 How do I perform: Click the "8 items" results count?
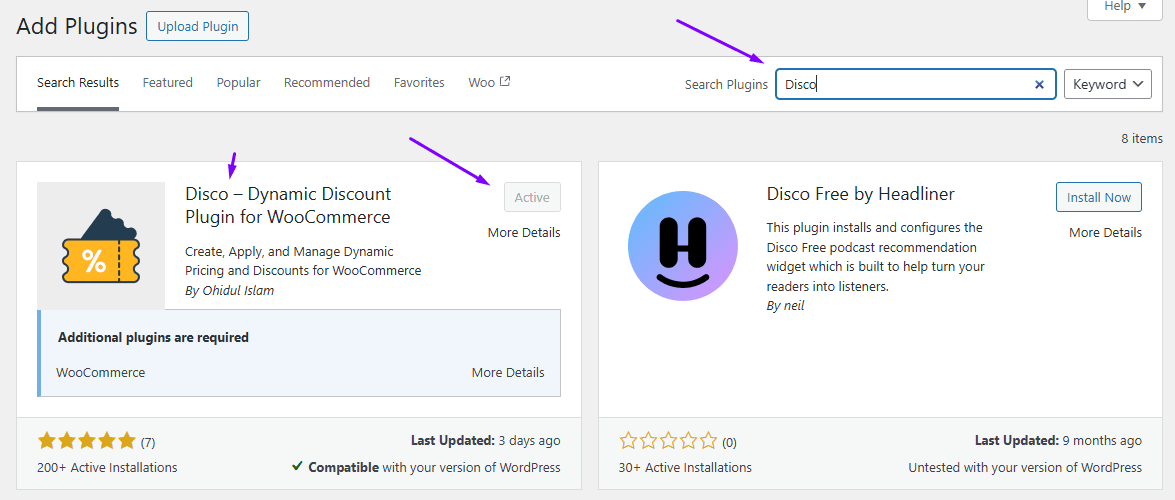pyautogui.click(x=1142, y=139)
